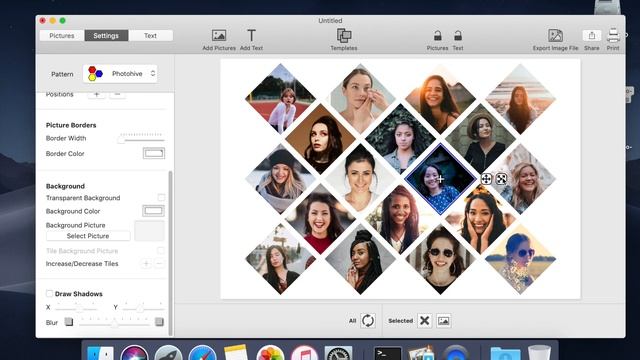The height and width of the screenshot is (360, 640).
Task: Click the shadow X offset slider
Action: [x=76, y=307]
